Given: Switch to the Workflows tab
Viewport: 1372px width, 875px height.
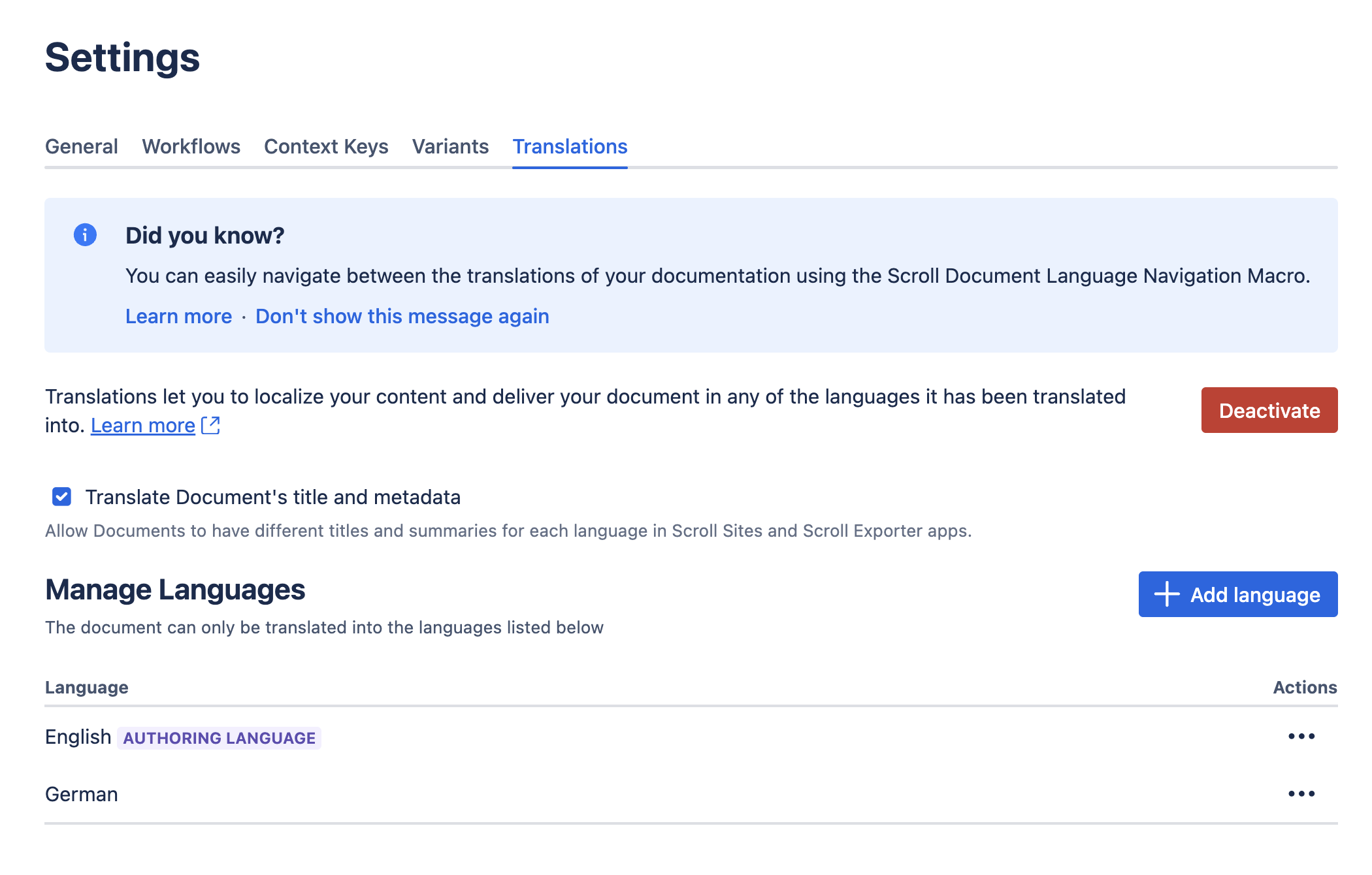Looking at the screenshot, I should coord(191,146).
